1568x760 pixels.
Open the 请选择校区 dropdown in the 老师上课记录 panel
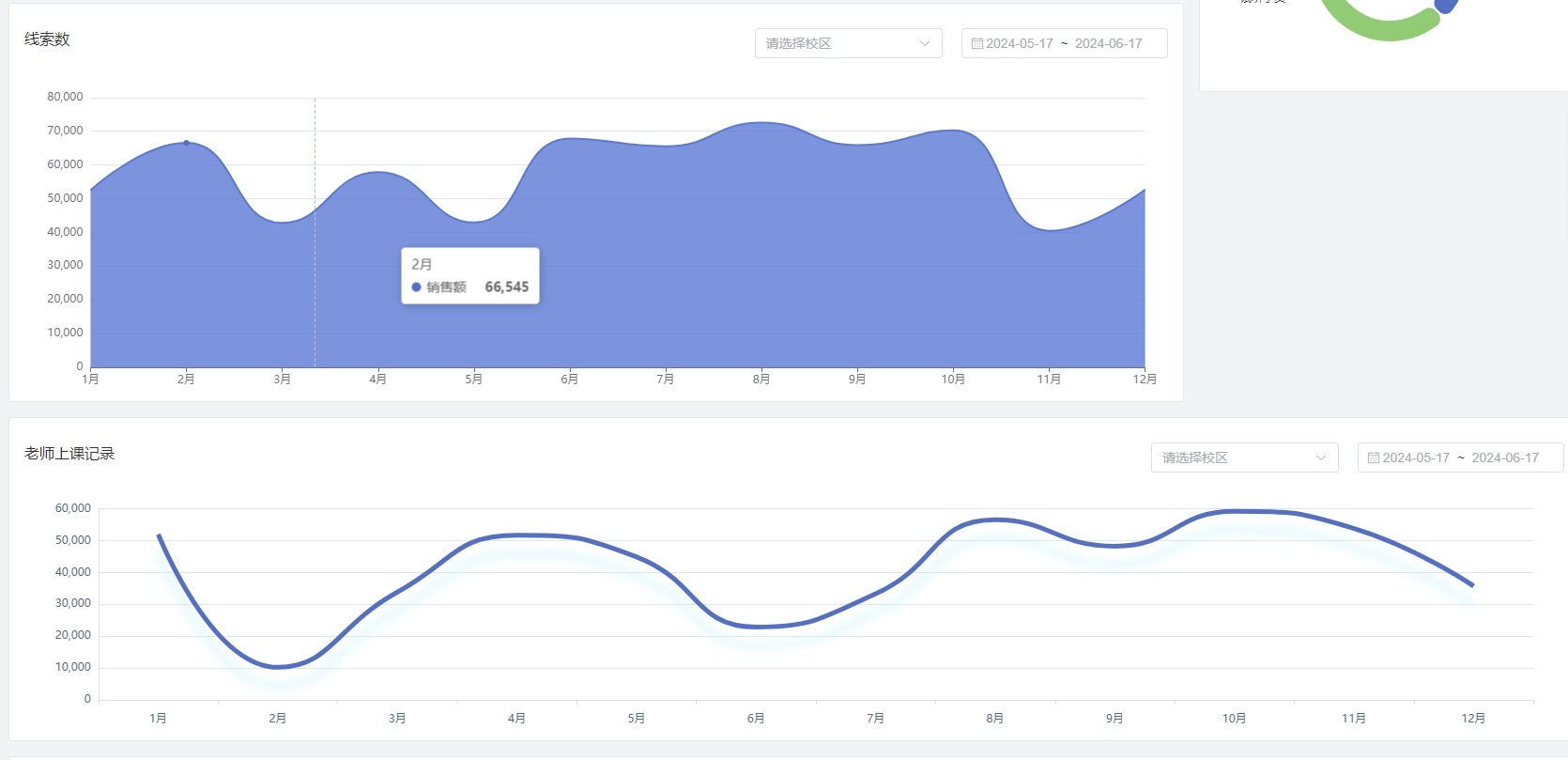point(1232,458)
